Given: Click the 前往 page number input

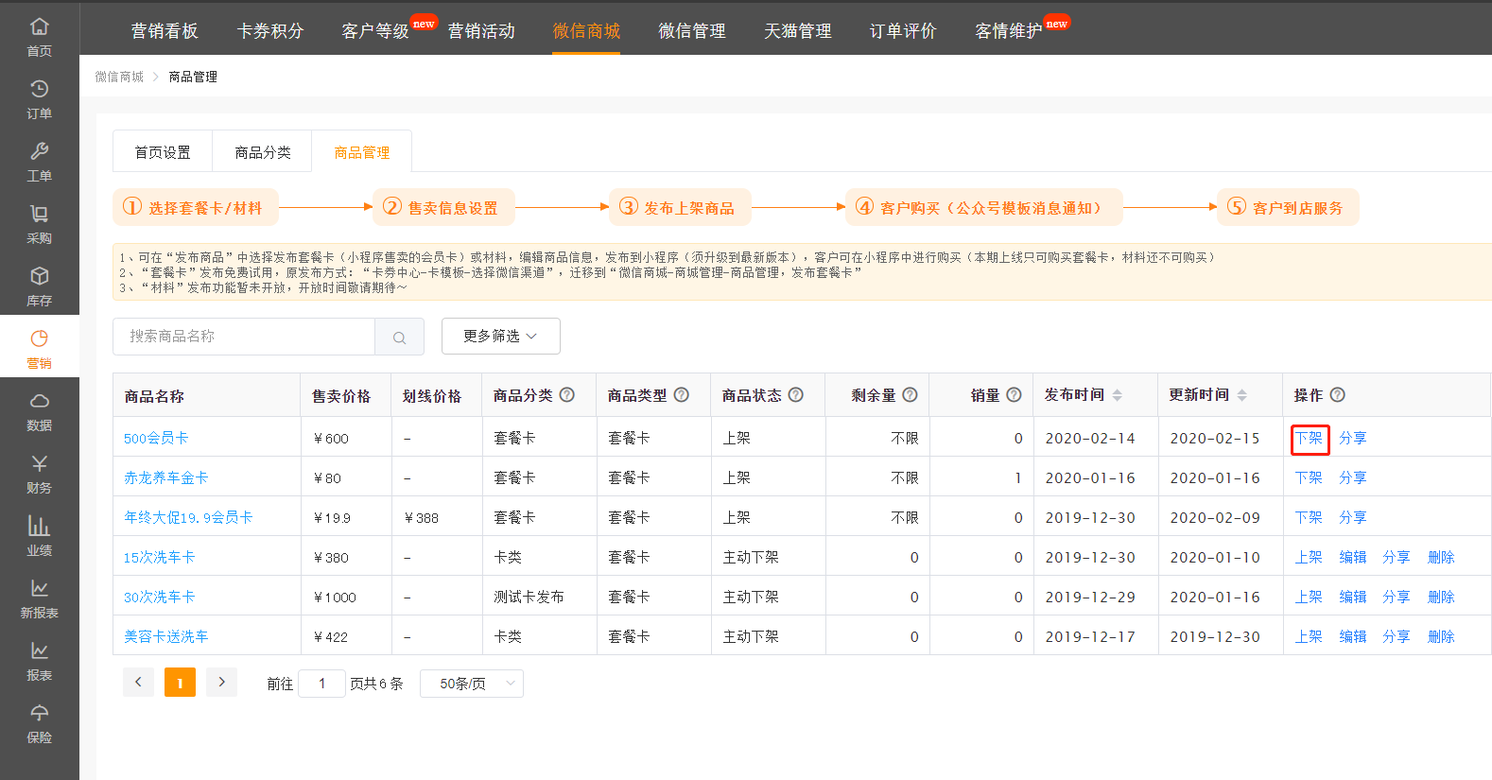Looking at the screenshot, I should (x=322, y=684).
